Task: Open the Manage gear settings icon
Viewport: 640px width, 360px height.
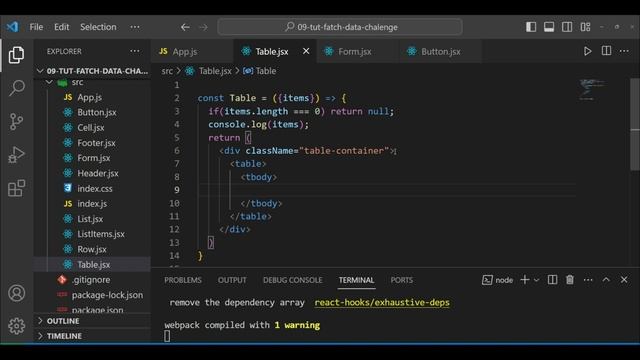Action: (16, 326)
